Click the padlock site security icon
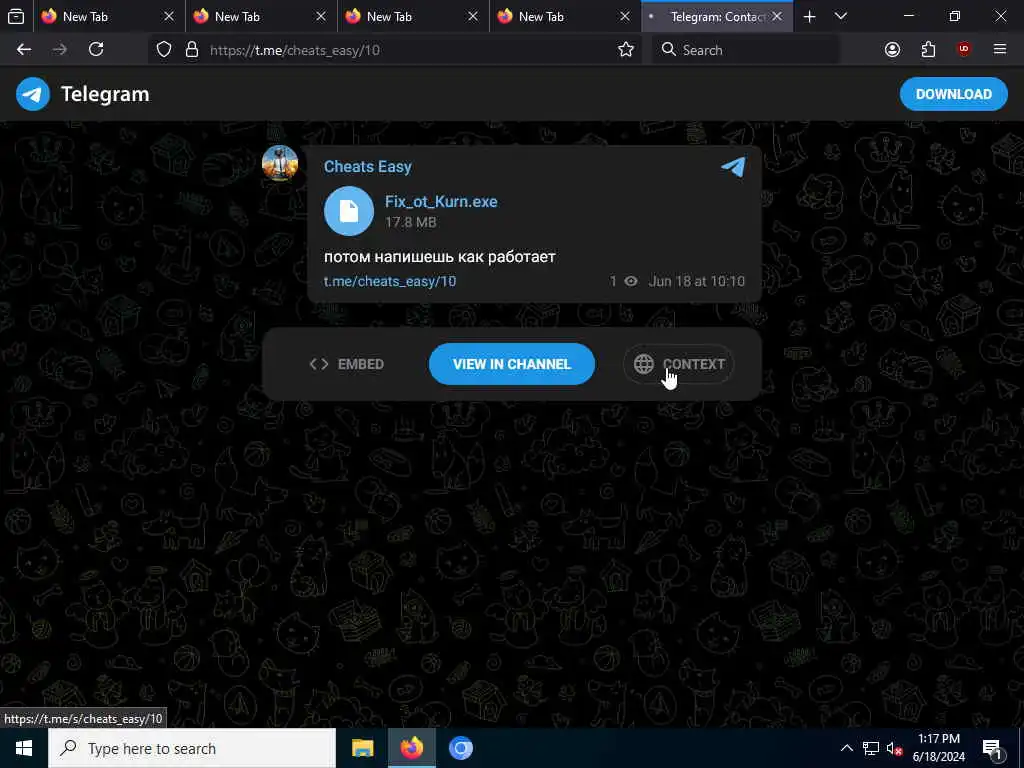This screenshot has height=768, width=1024. [x=191, y=50]
